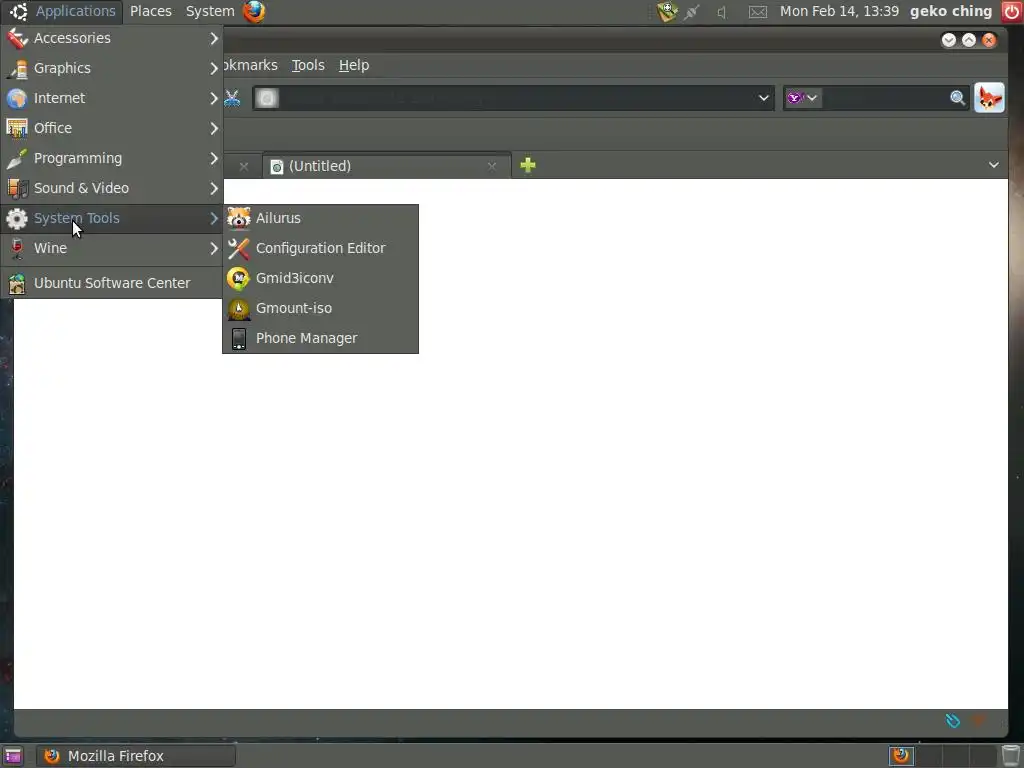Click the search magnifier icon
This screenshot has width=1024, height=768.
957,98
